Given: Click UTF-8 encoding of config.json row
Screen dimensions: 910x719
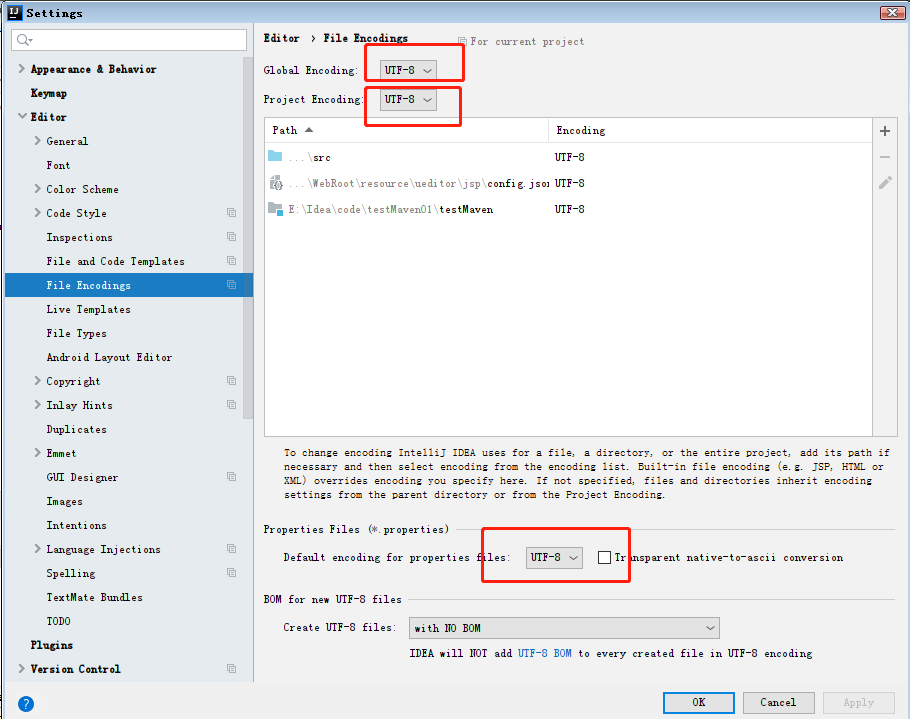Looking at the screenshot, I should click(569, 183).
